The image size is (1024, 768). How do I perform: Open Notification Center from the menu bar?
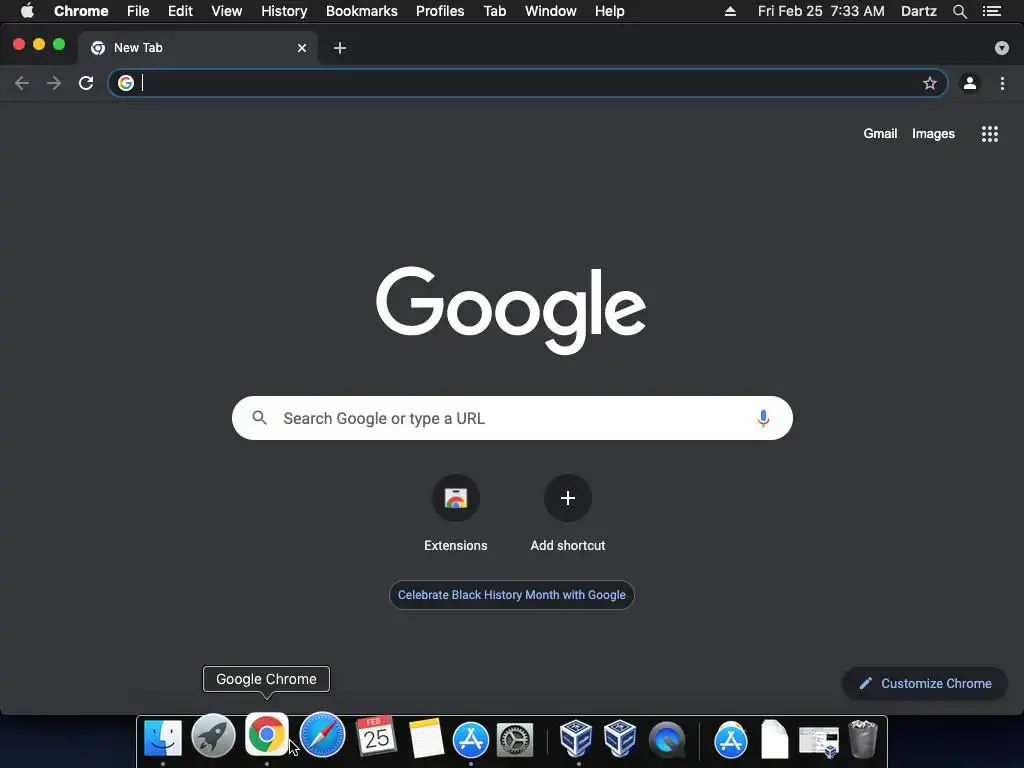pyautogui.click(x=992, y=11)
